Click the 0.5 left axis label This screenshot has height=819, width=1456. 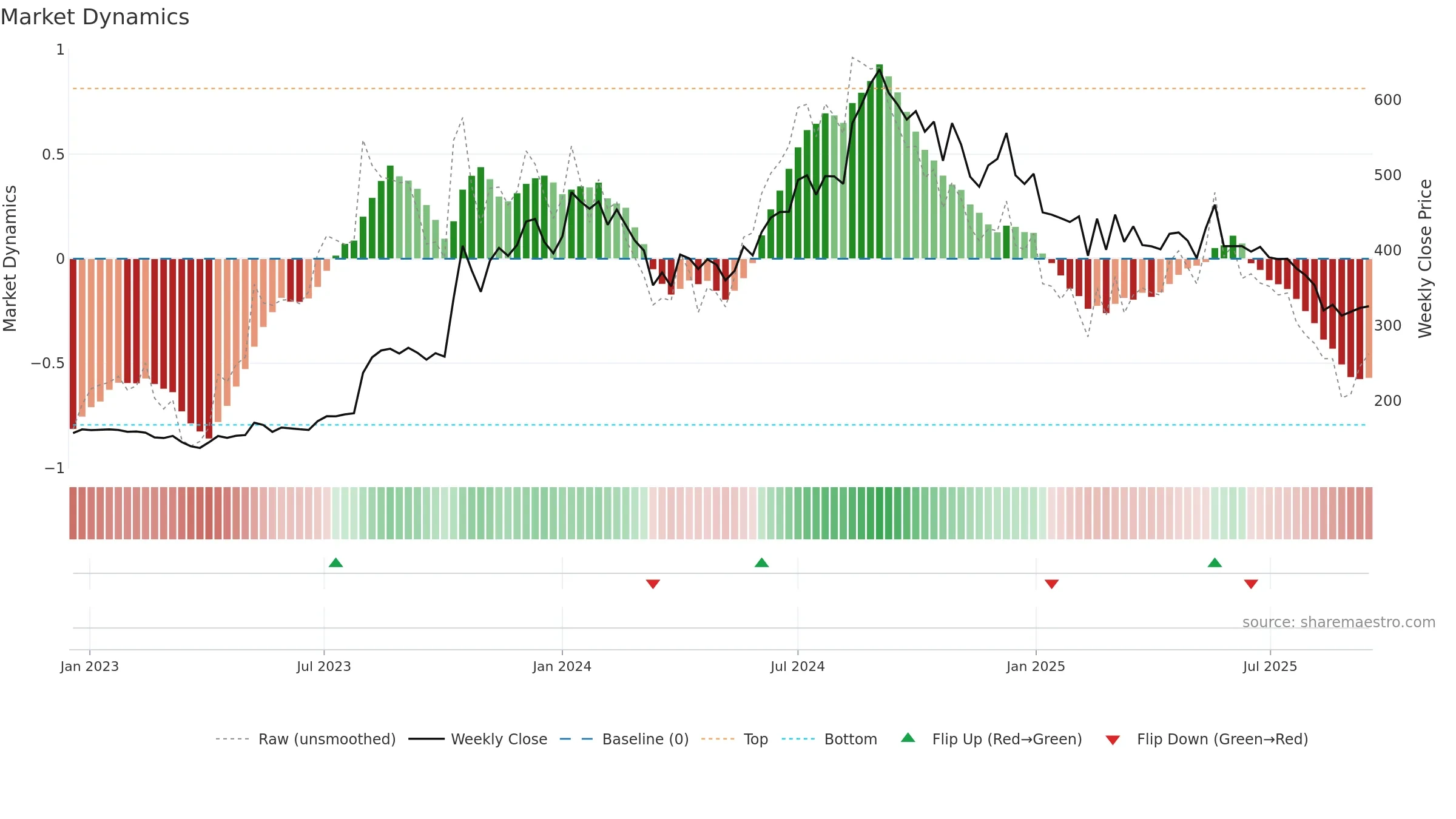[x=53, y=154]
